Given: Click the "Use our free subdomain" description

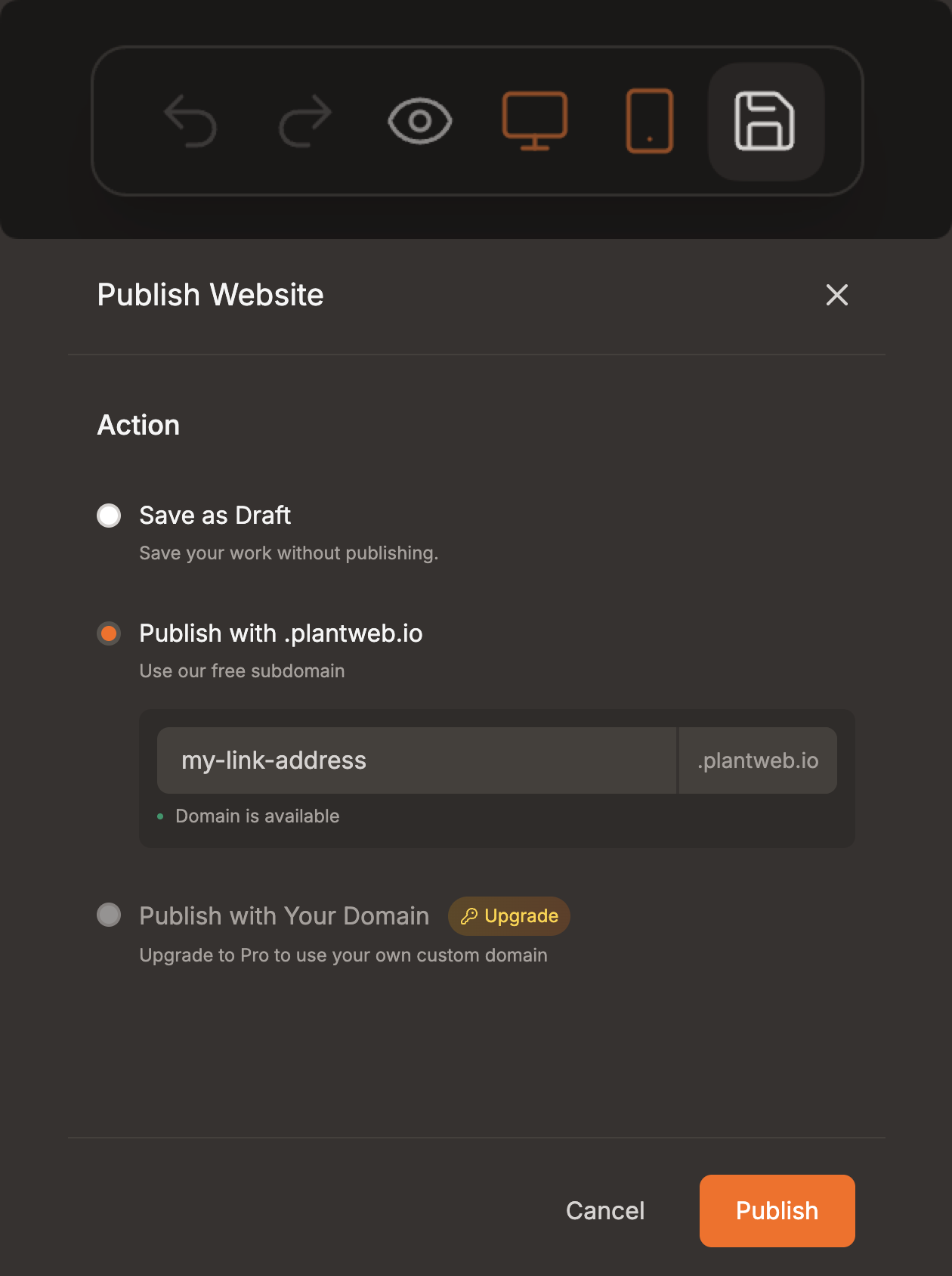Looking at the screenshot, I should click(242, 671).
